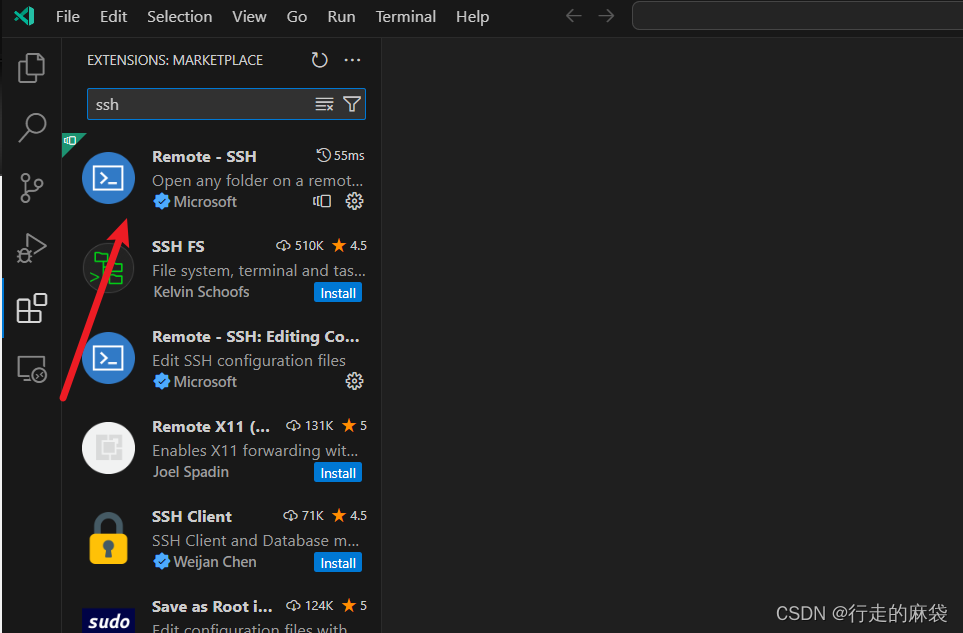The height and width of the screenshot is (633, 963).
Task: Open Remote - SSH: Editing Configuration icon
Action: [109, 358]
